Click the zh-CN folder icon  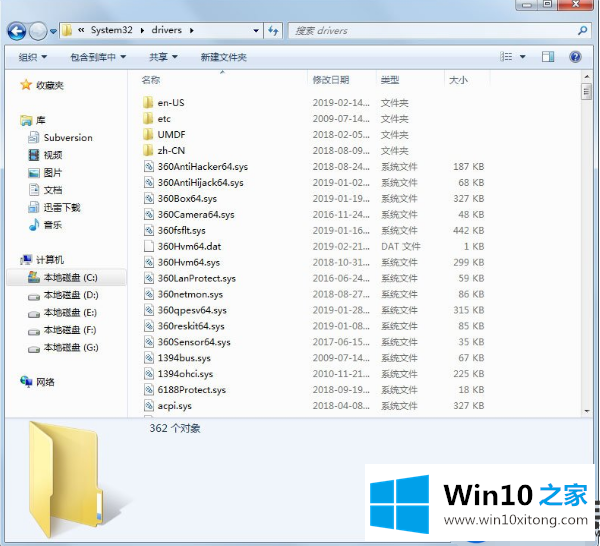pos(148,150)
